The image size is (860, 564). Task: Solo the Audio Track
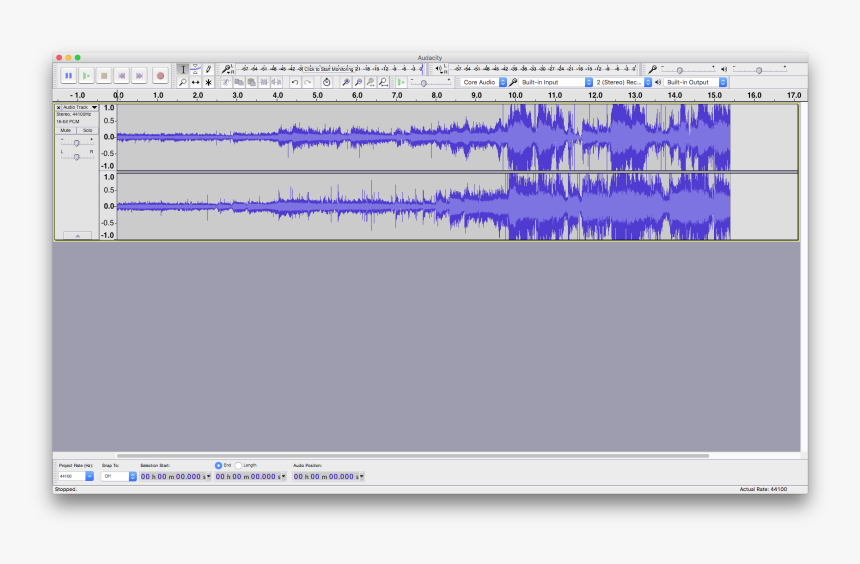coord(87,131)
